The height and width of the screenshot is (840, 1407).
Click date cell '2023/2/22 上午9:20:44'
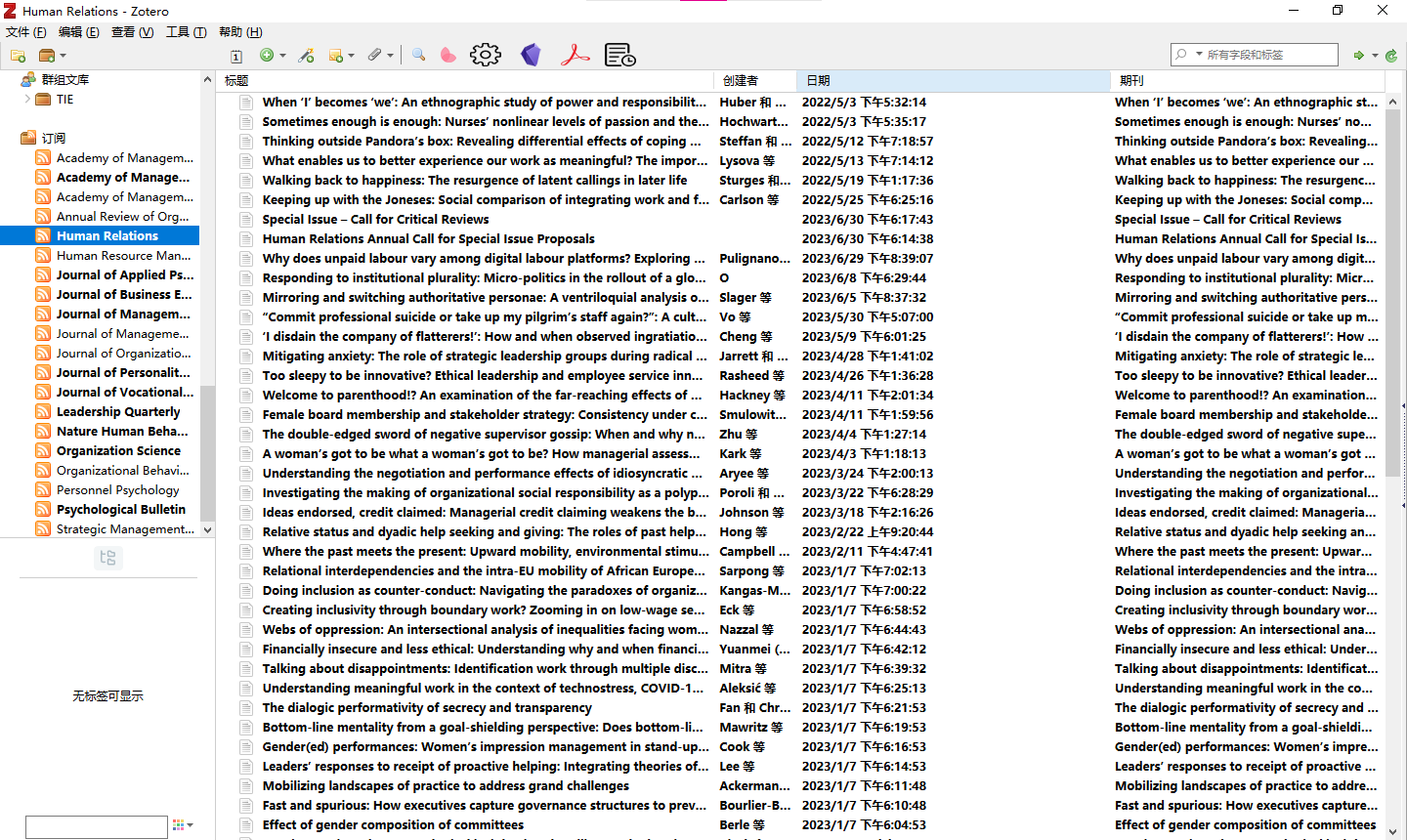[868, 531]
